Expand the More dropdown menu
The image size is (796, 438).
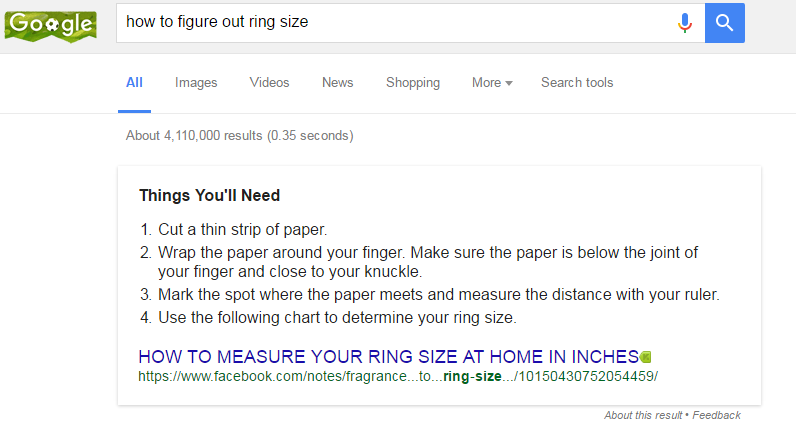491,83
